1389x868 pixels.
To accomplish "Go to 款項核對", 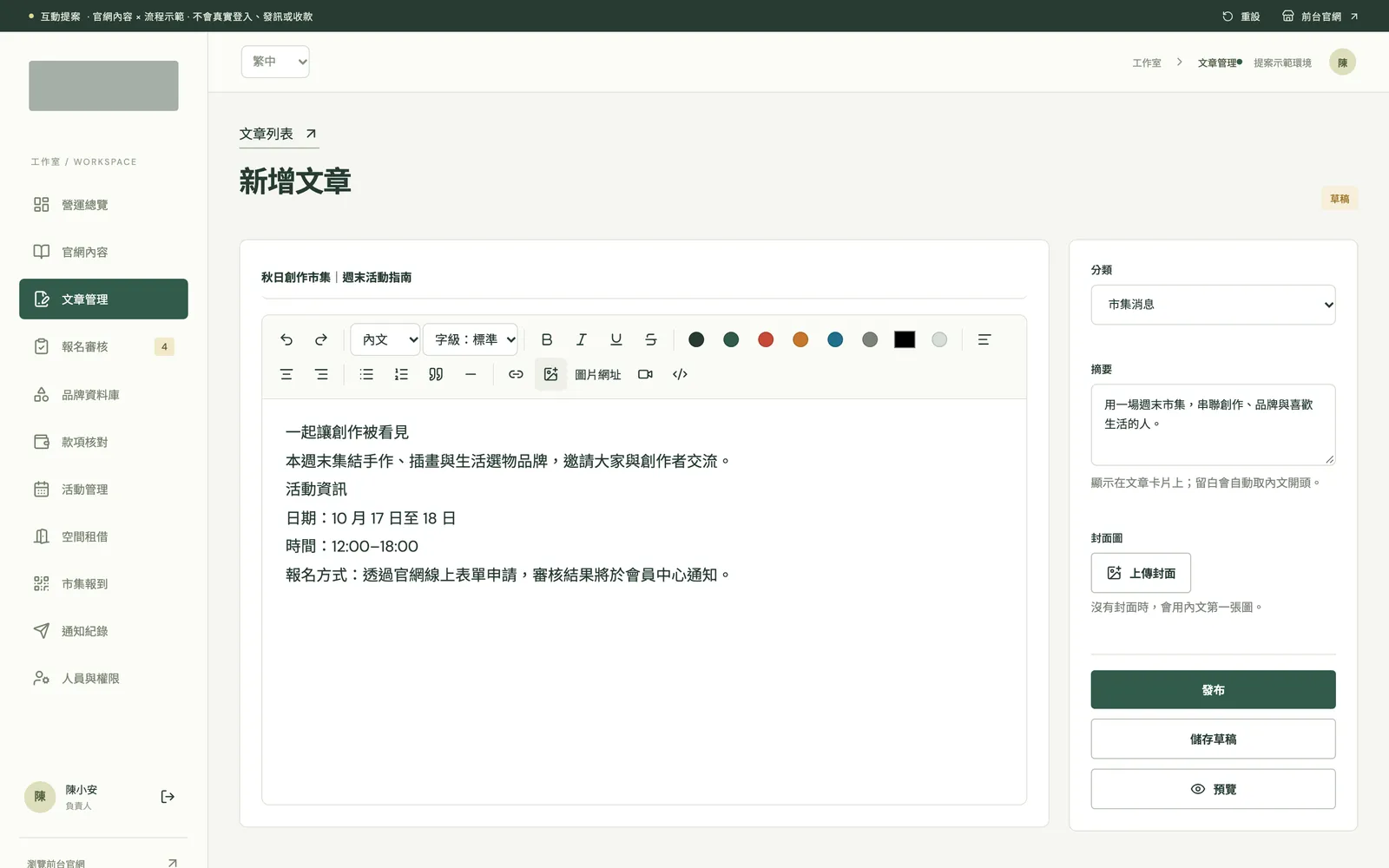I will 103,442.
